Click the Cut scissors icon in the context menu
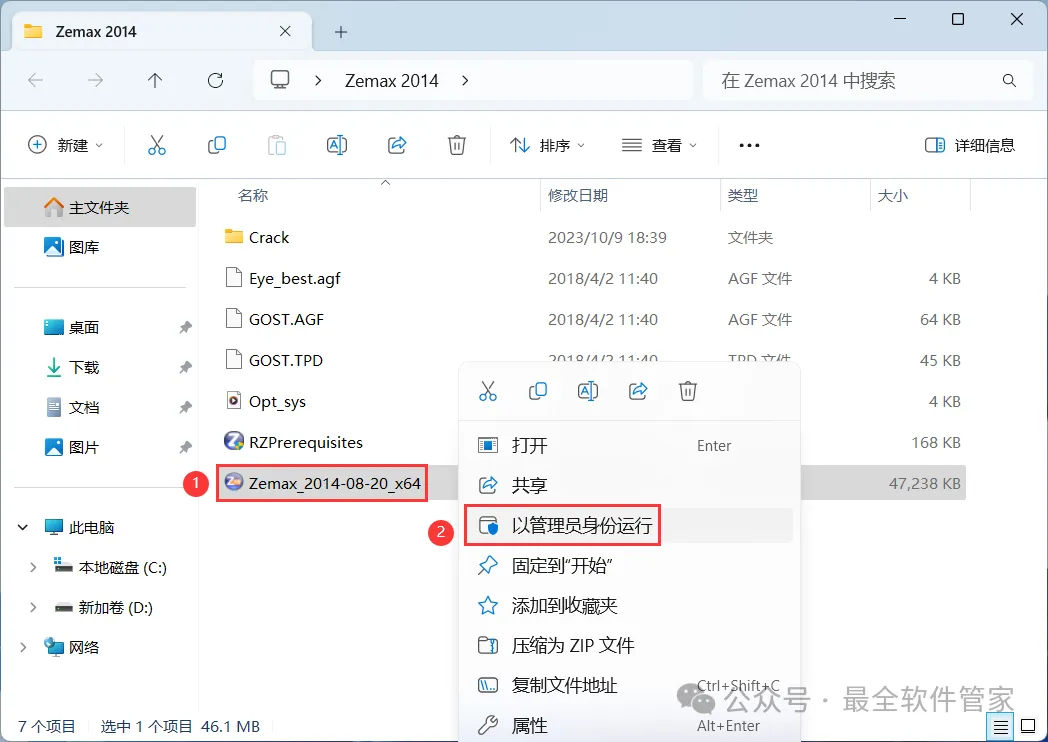This screenshot has height=742, width=1048. point(488,391)
